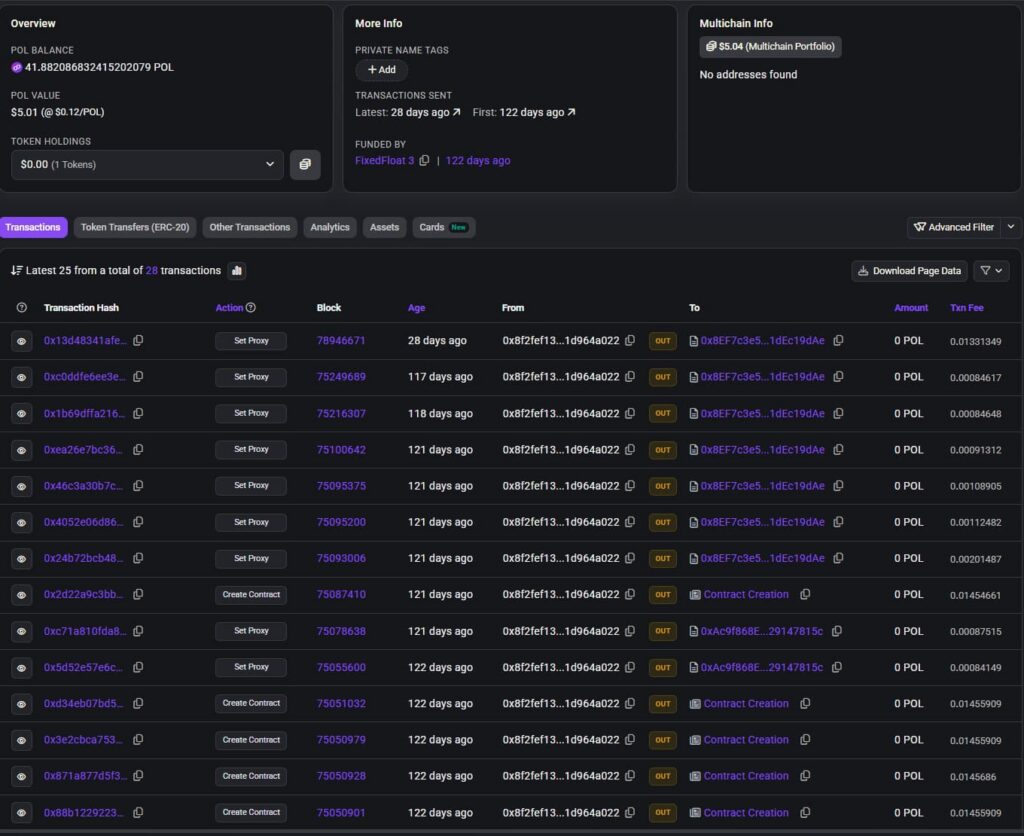
Task: Click Download Page Data button
Action: coord(910,271)
